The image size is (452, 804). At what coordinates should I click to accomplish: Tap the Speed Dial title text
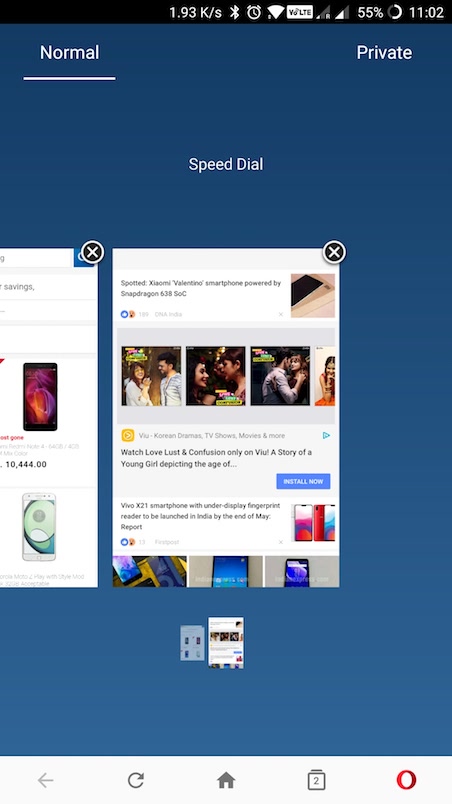(x=226, y=165)
